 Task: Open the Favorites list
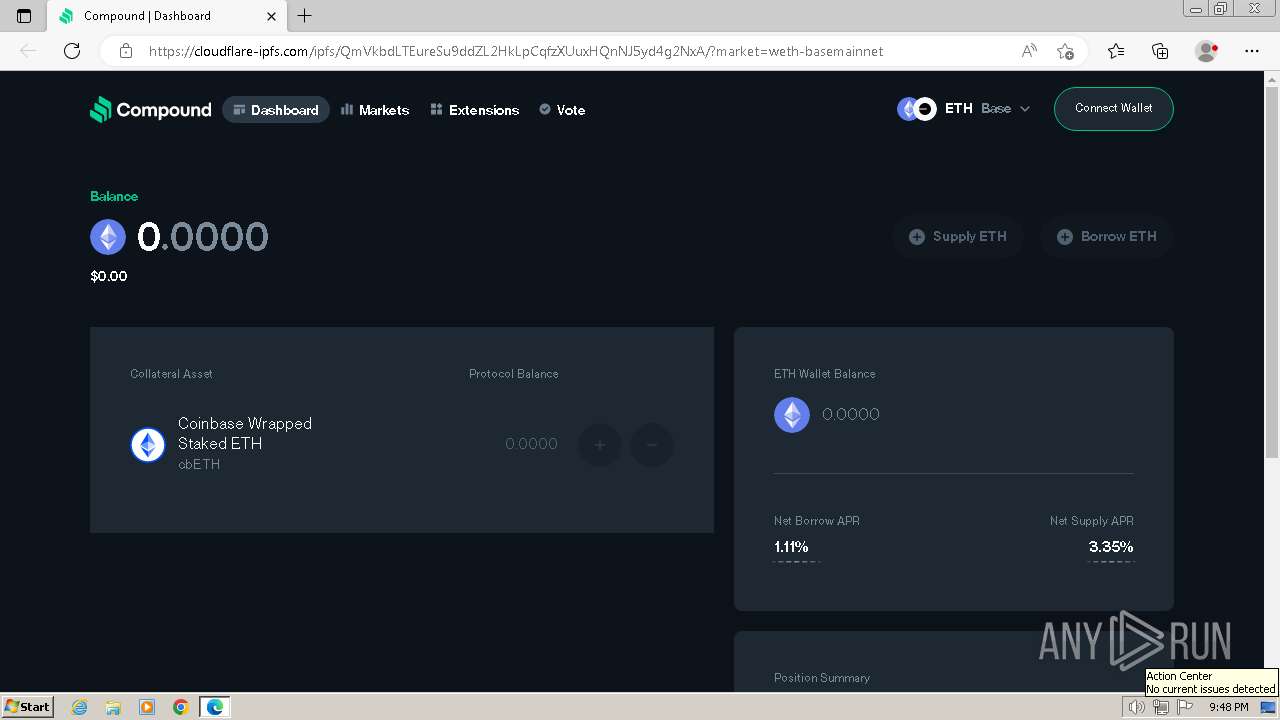point(1116,51)
